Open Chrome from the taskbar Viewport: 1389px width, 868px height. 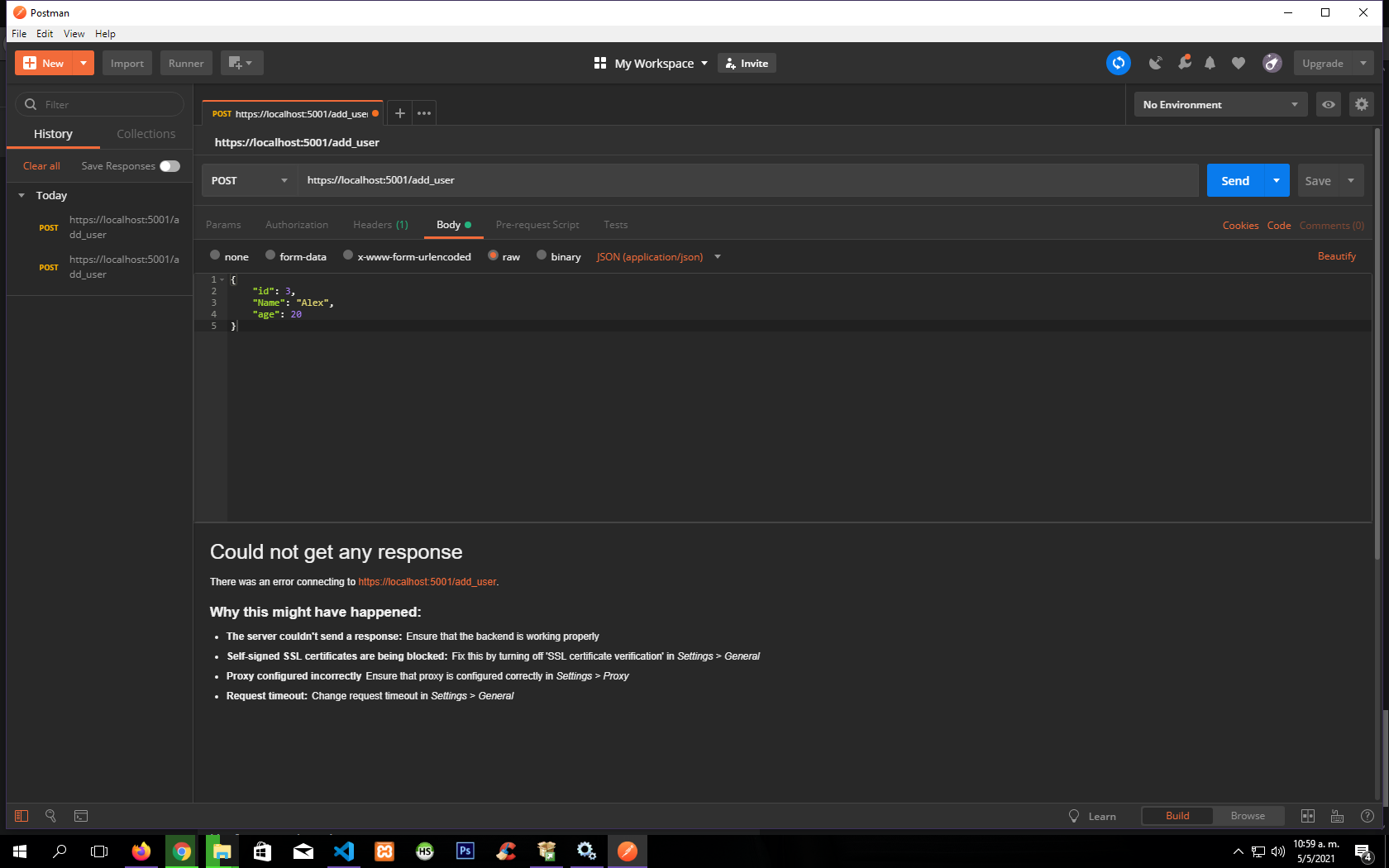pyautogui.click(x=182, y=851)
